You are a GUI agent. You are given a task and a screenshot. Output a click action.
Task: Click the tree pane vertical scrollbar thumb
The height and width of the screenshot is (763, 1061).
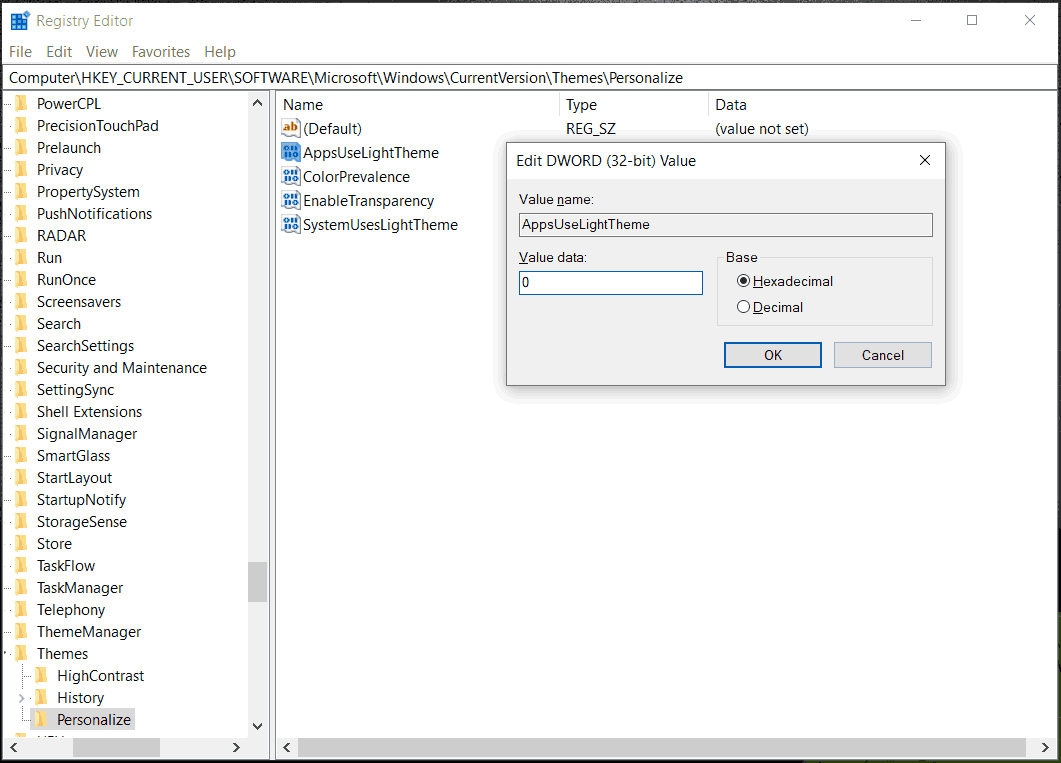(x=257, y=582)
